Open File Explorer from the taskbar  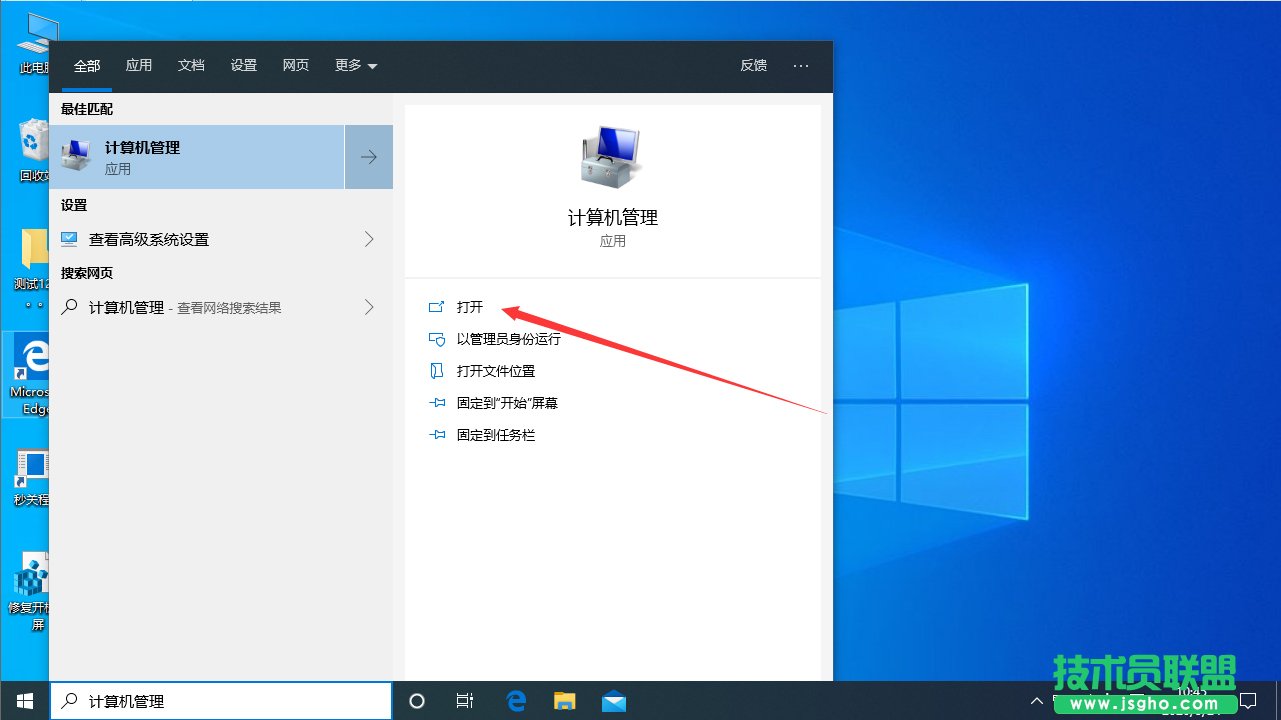(x=565, y=701)
